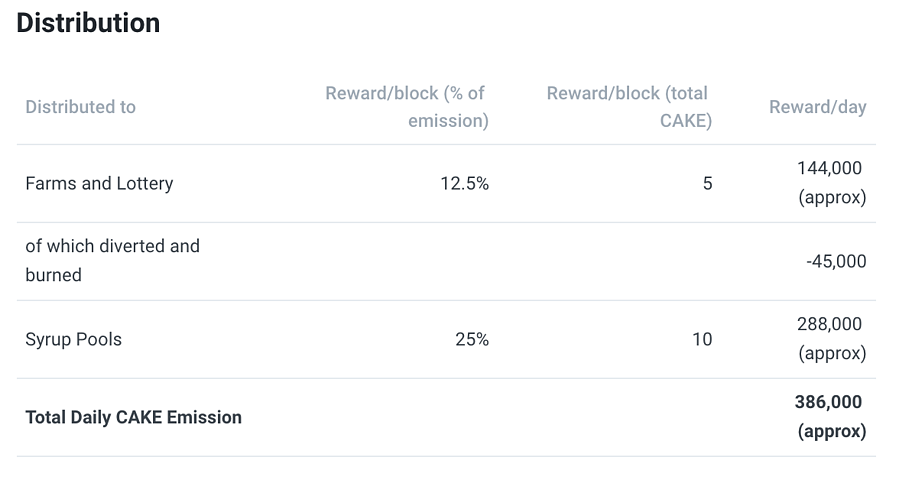
Task: Click the Farms reward value of 5
Action: click(x=707, y=183)
